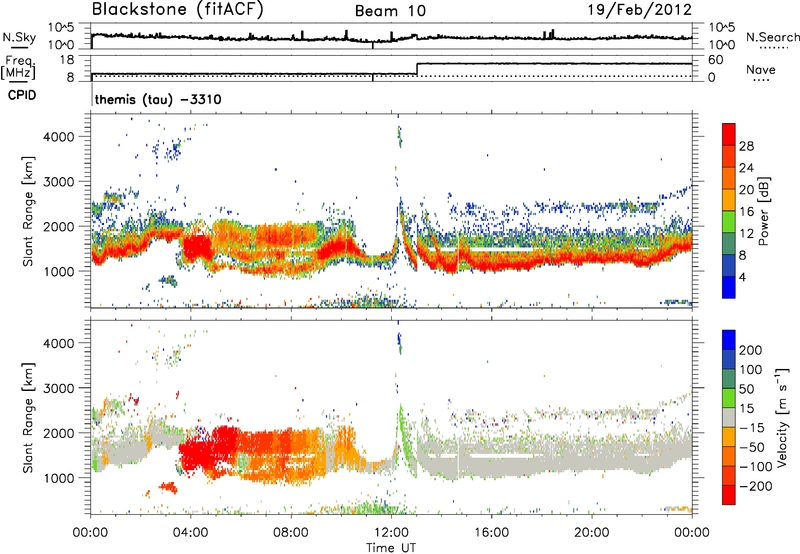Click the '4000' tick on the power panel
The image size is (800, 554).
click(x=58, y=137)
